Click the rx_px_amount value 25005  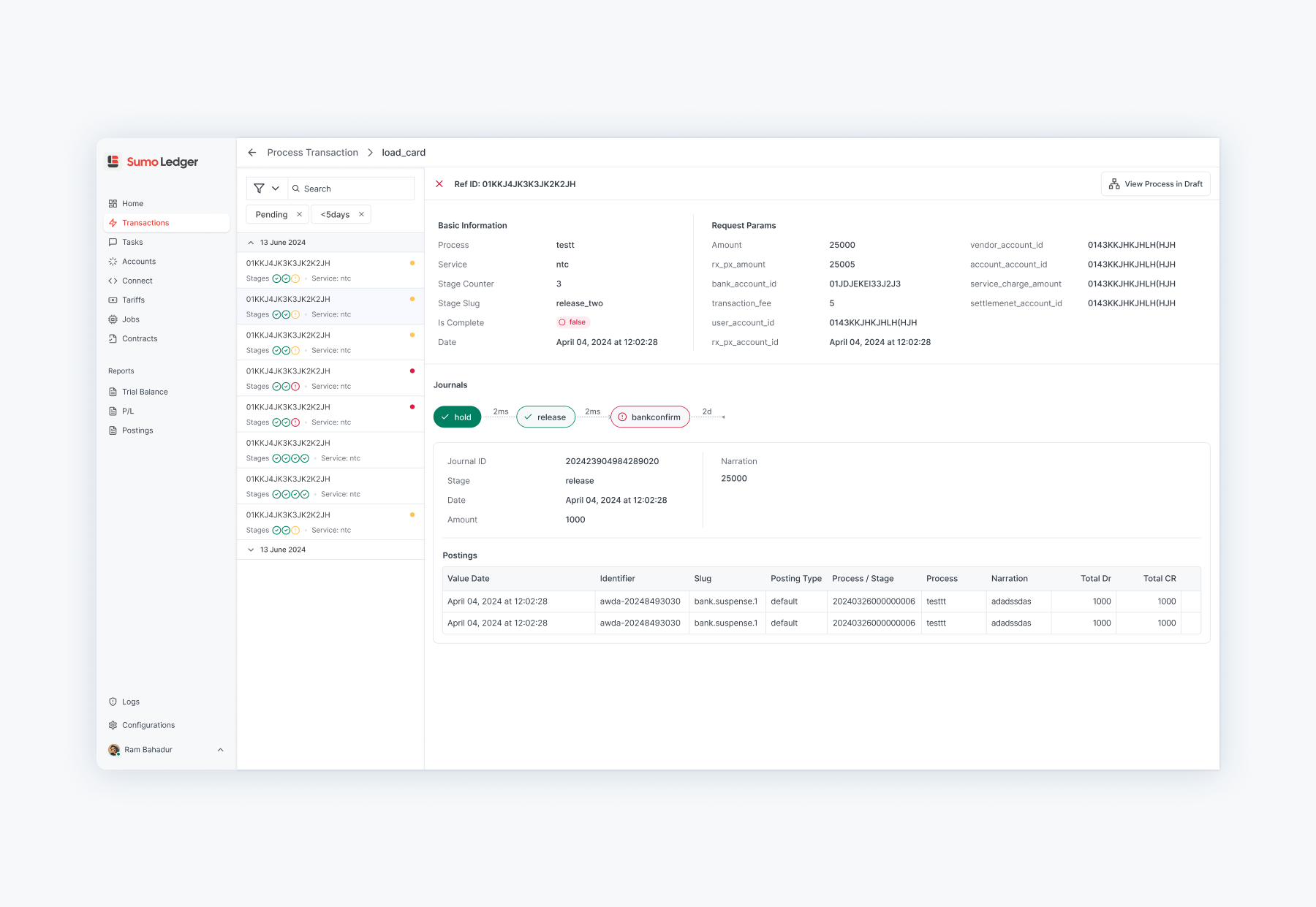(842, 265)
